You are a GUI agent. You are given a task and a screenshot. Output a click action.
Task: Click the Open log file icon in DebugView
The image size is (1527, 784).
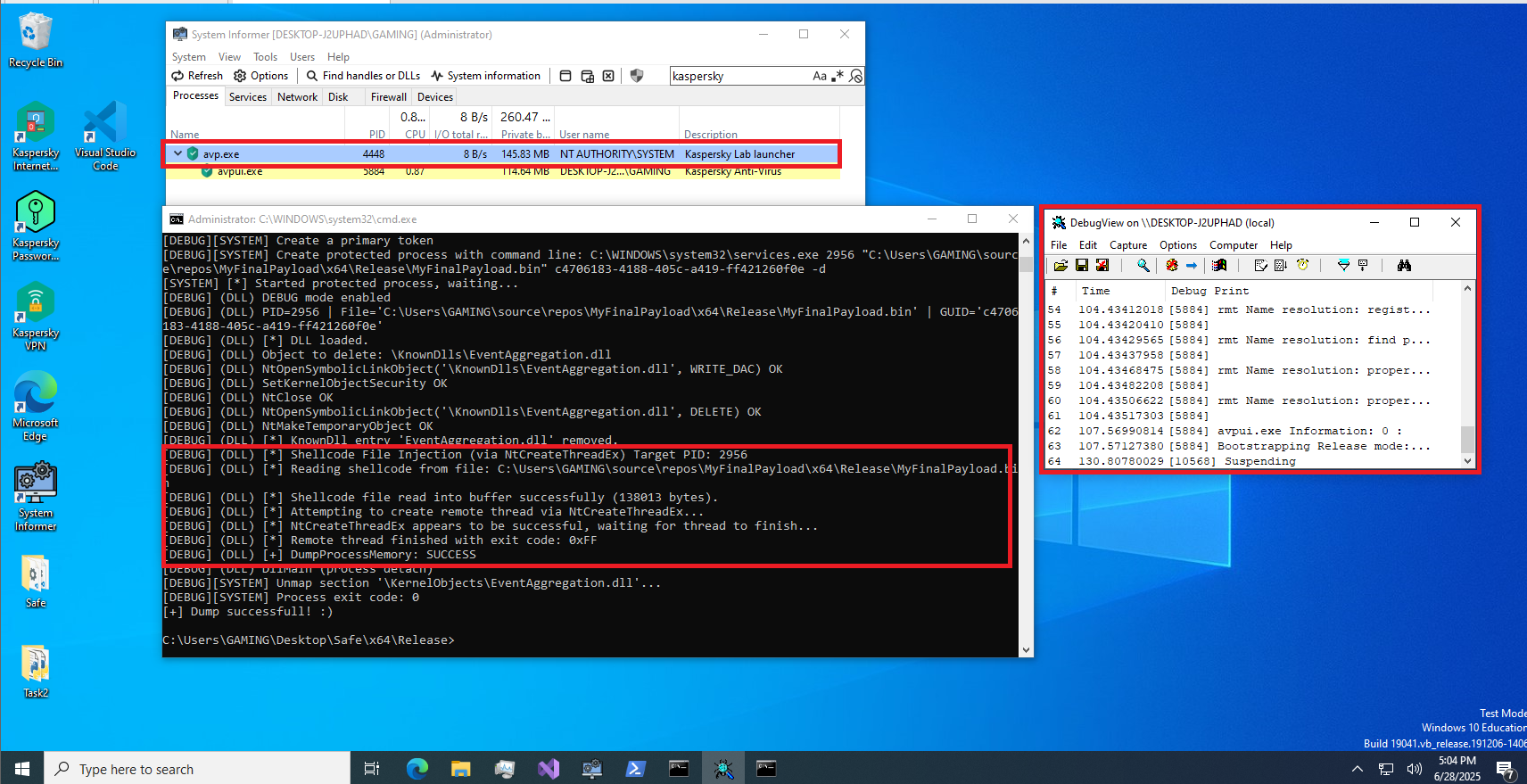click(x=1061, y=266)
